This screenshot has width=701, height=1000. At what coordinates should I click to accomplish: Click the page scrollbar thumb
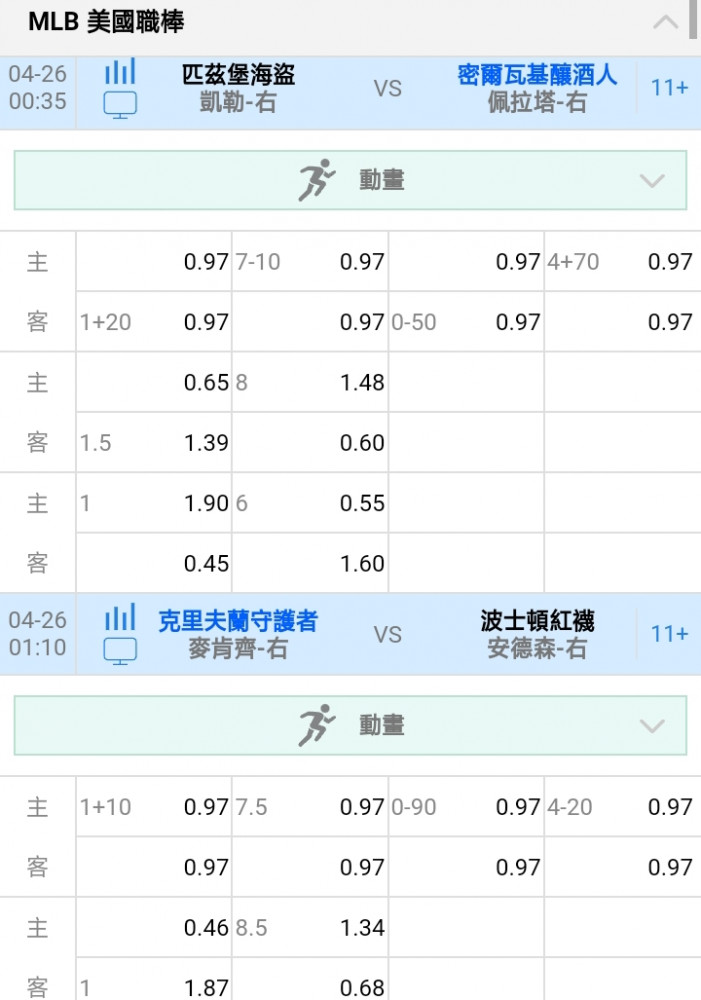tap(693, 19)
